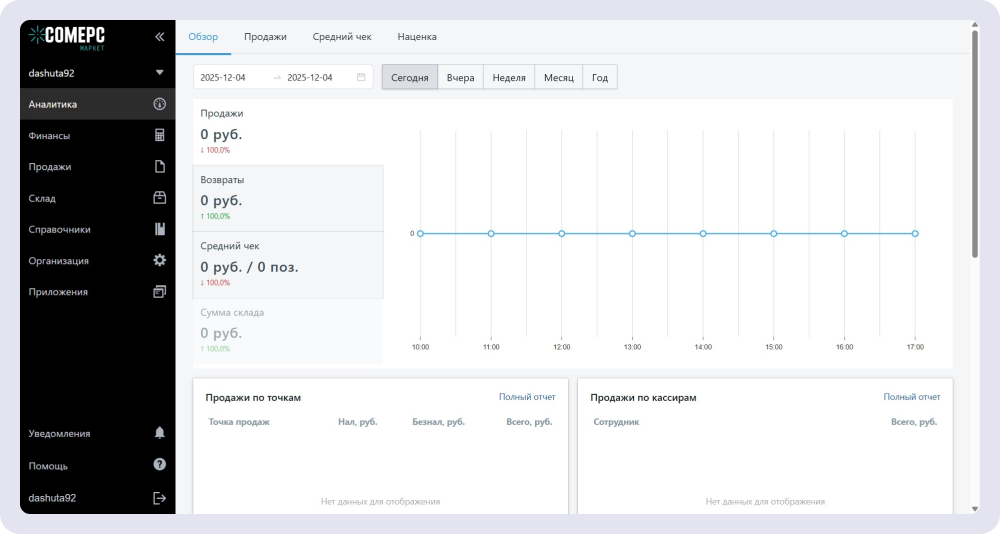Select the Неделя period toggle
This screenshot has height=534, width=1000.
[x=509, y=77]
